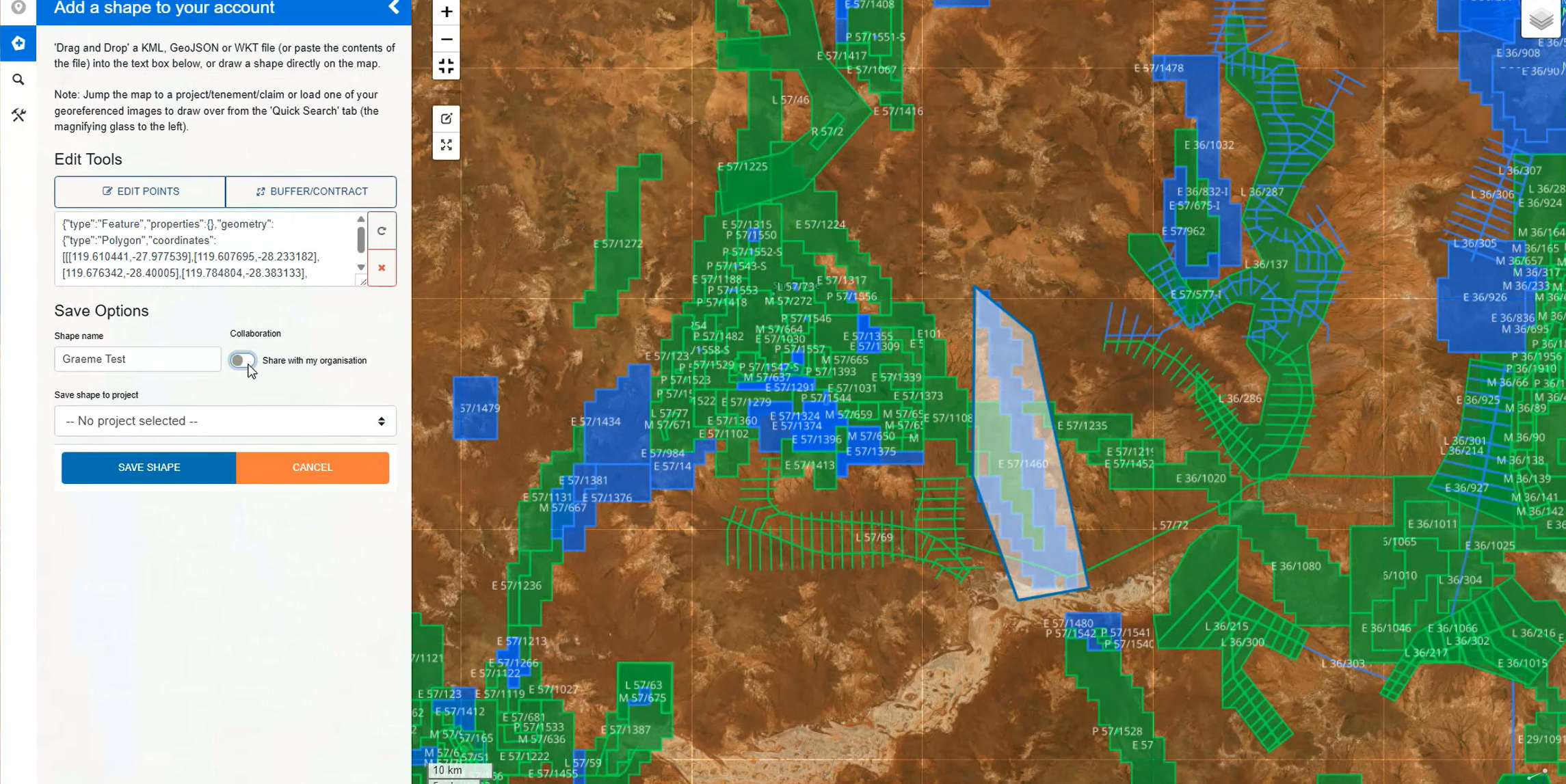Click tenement label E 36/926
The image size is (1566, 784).
coord(1484,297)
